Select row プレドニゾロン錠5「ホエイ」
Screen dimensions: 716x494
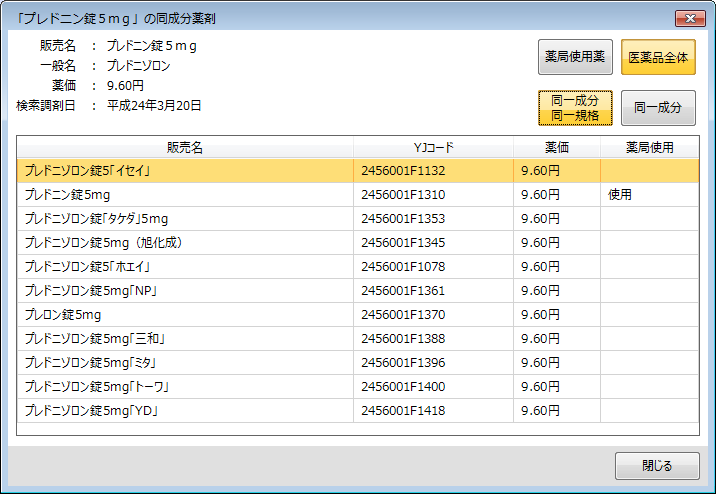tap(358, 267)
